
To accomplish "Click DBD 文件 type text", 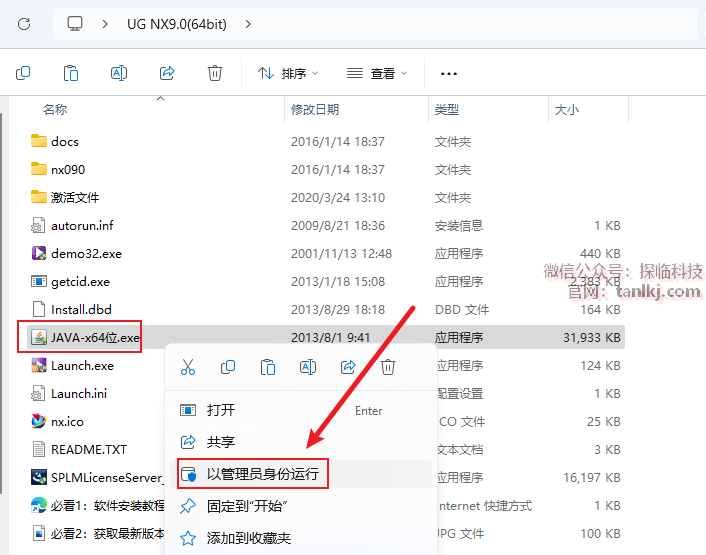I will [x=462, y=309].
